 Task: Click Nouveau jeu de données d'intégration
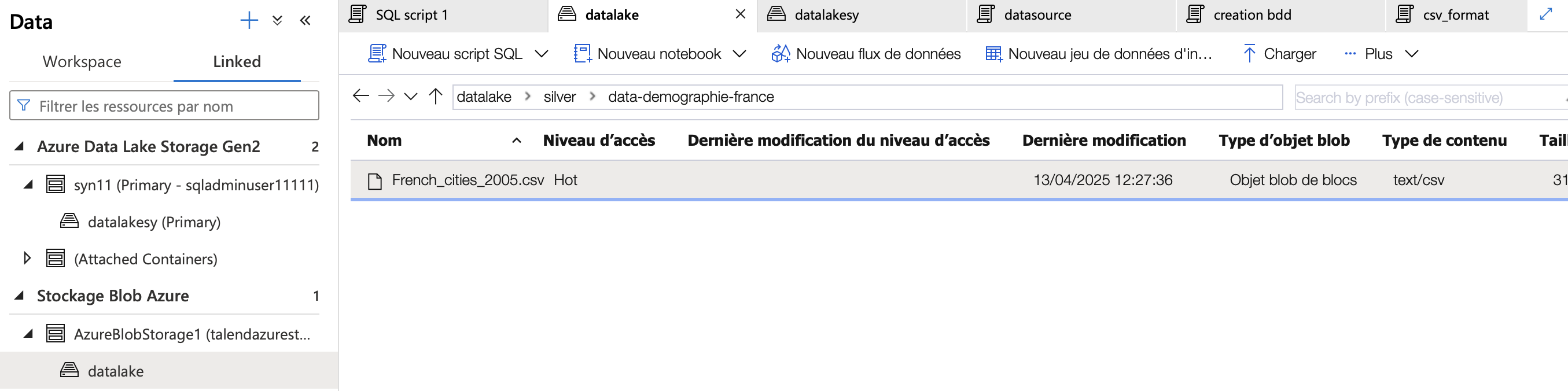point(1099,54)
